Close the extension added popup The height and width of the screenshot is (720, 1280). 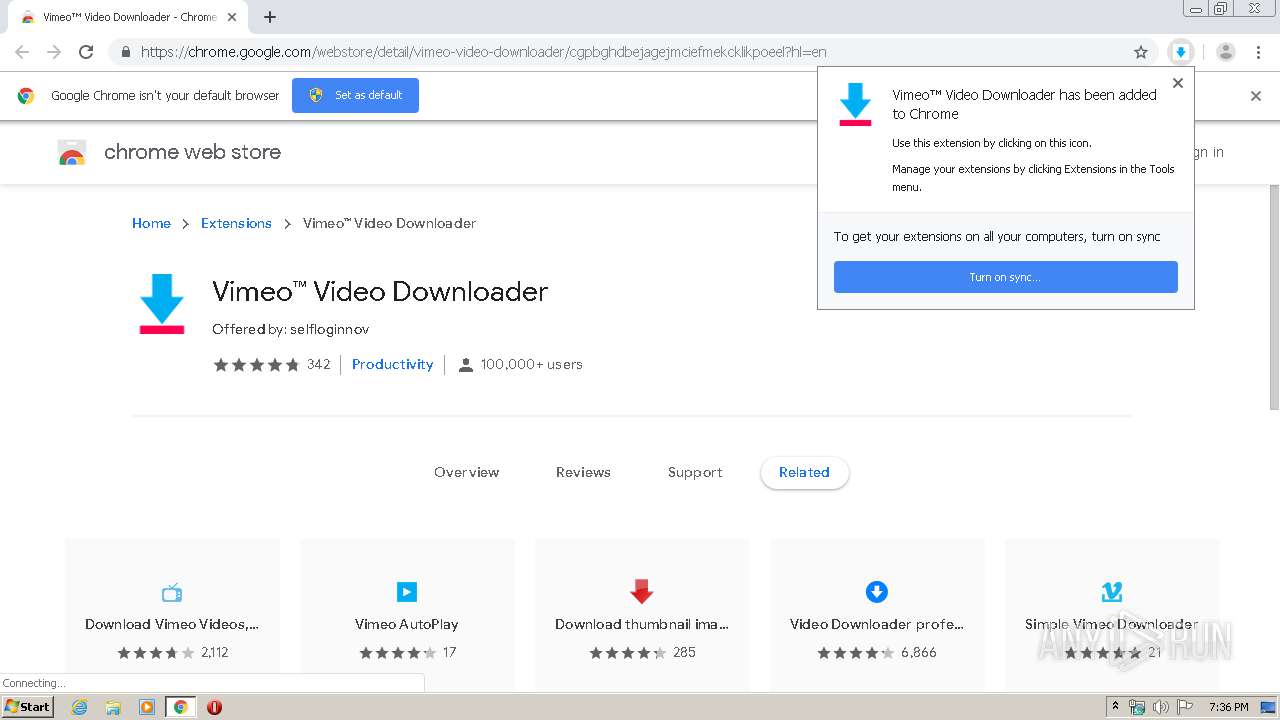1178,83
